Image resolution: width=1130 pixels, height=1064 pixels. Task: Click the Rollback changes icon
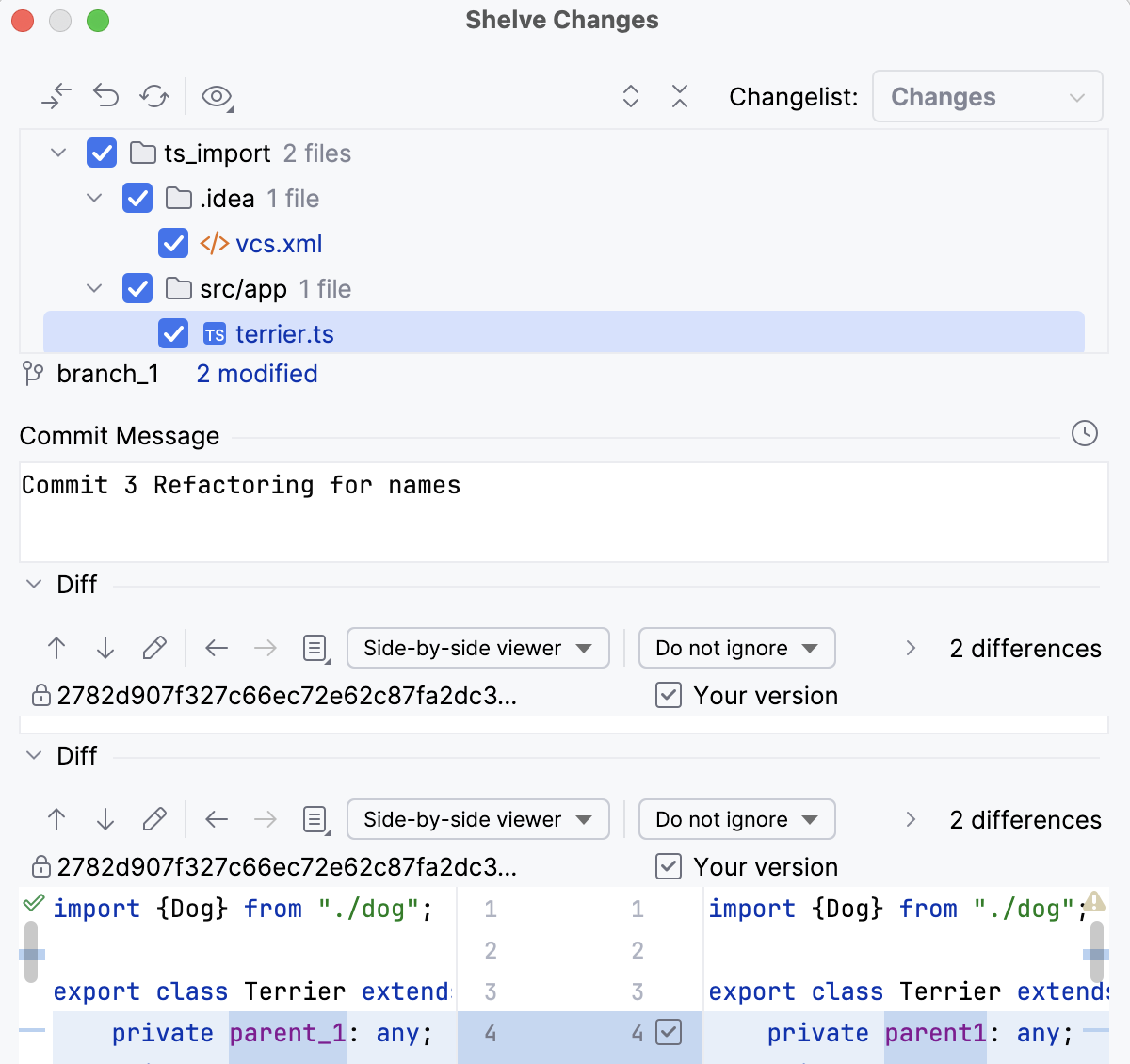(105, 96)
